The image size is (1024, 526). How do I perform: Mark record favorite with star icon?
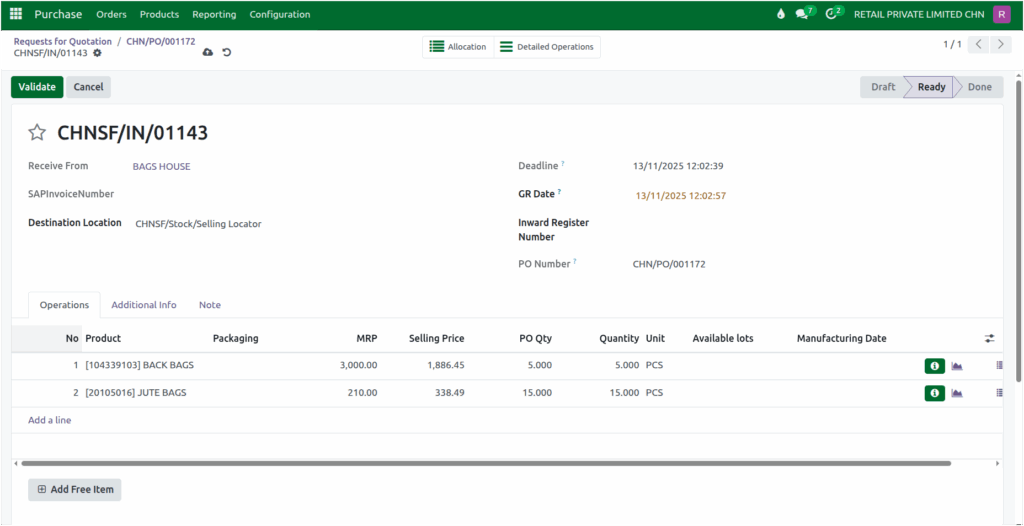point(37,133)
